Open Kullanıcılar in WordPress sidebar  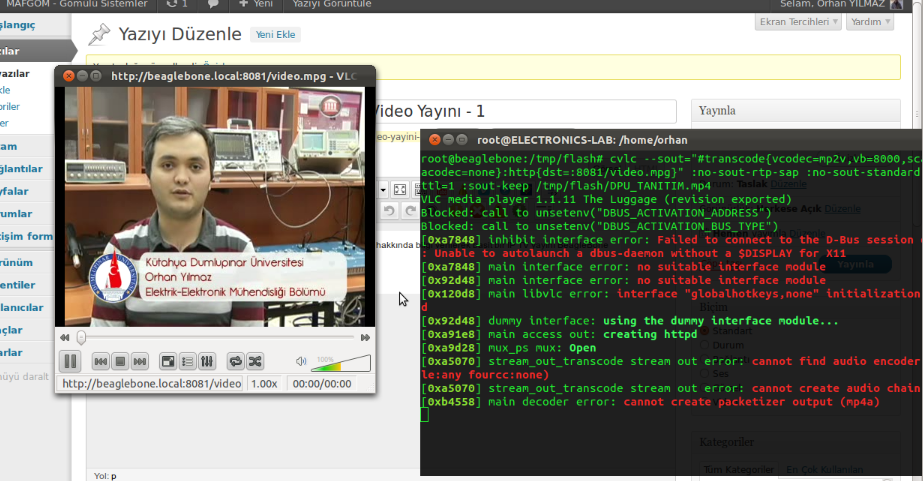click(22, 307)
